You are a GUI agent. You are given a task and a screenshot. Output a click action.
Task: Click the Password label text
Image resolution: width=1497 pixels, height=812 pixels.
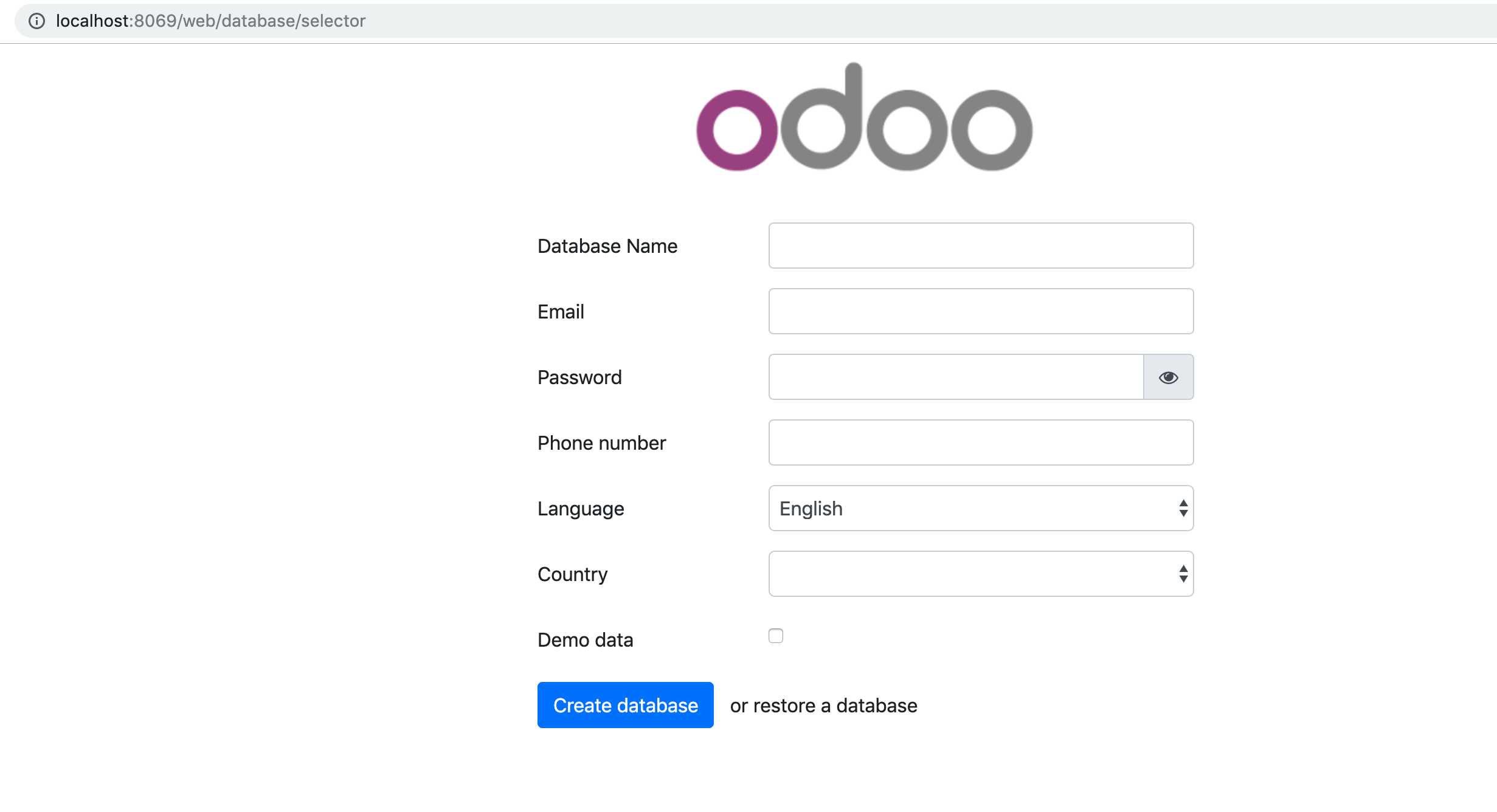[579, 377]
